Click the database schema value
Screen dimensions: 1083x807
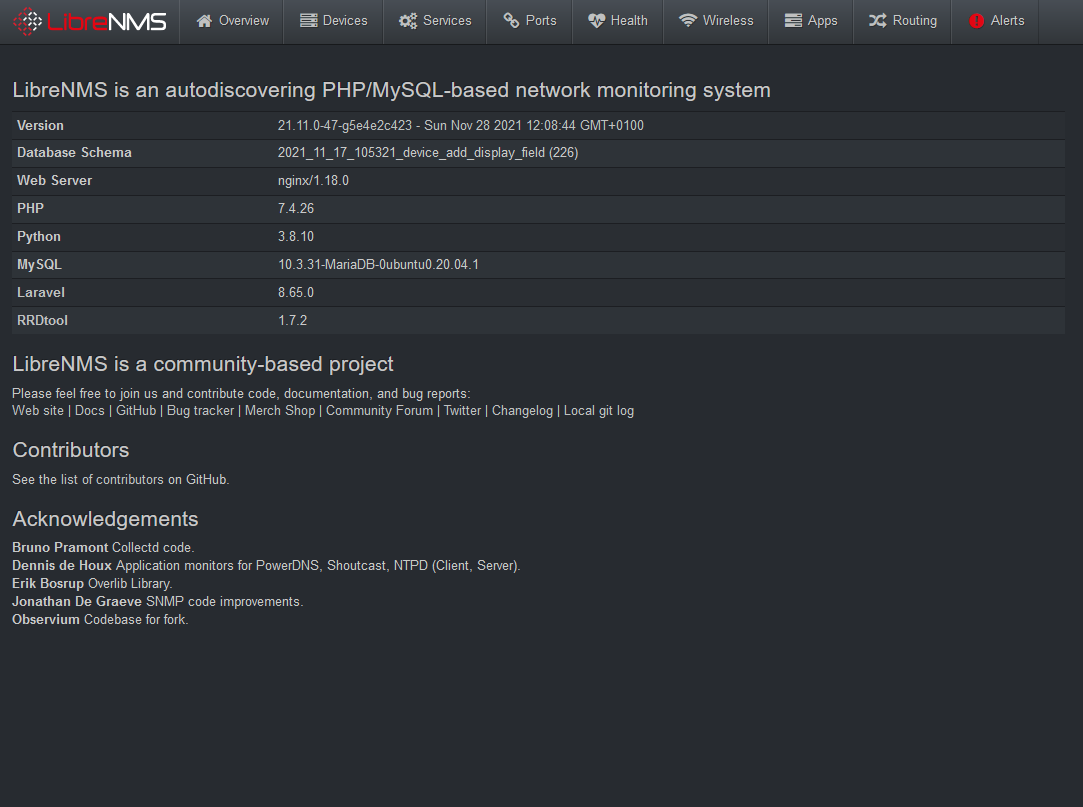(428, 153)
